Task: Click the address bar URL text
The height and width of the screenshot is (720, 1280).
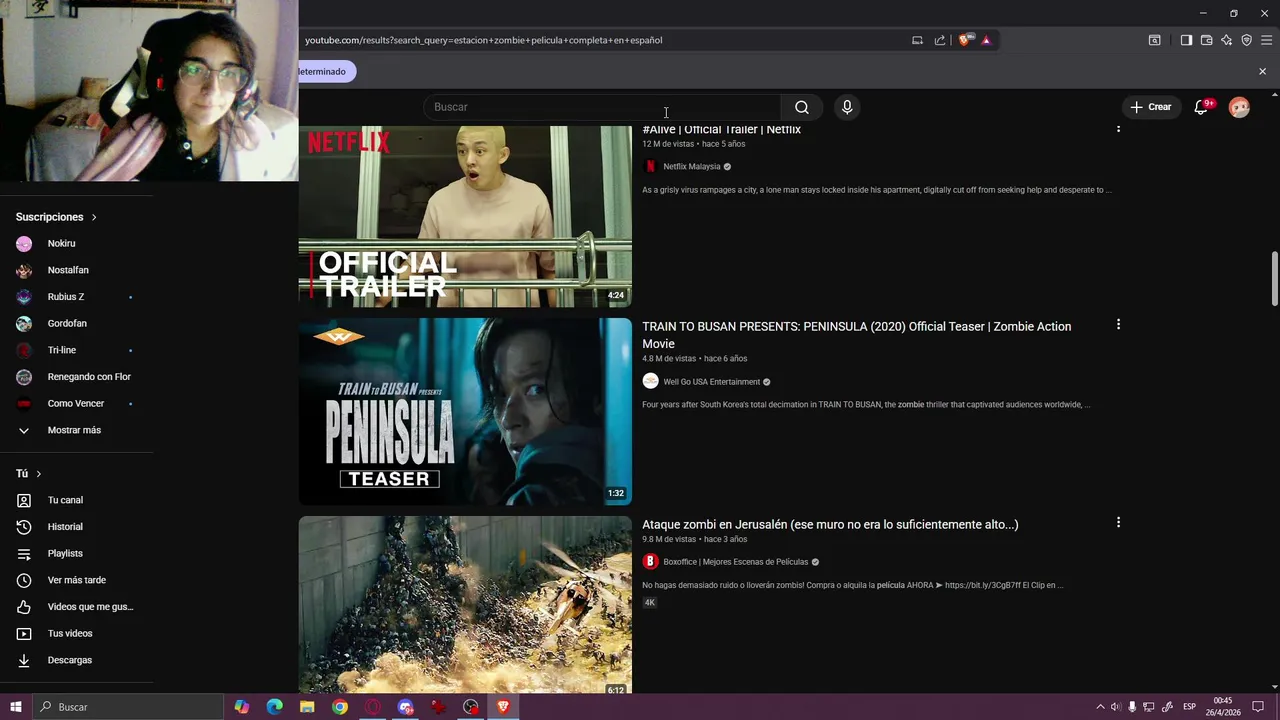Action: 483,40
